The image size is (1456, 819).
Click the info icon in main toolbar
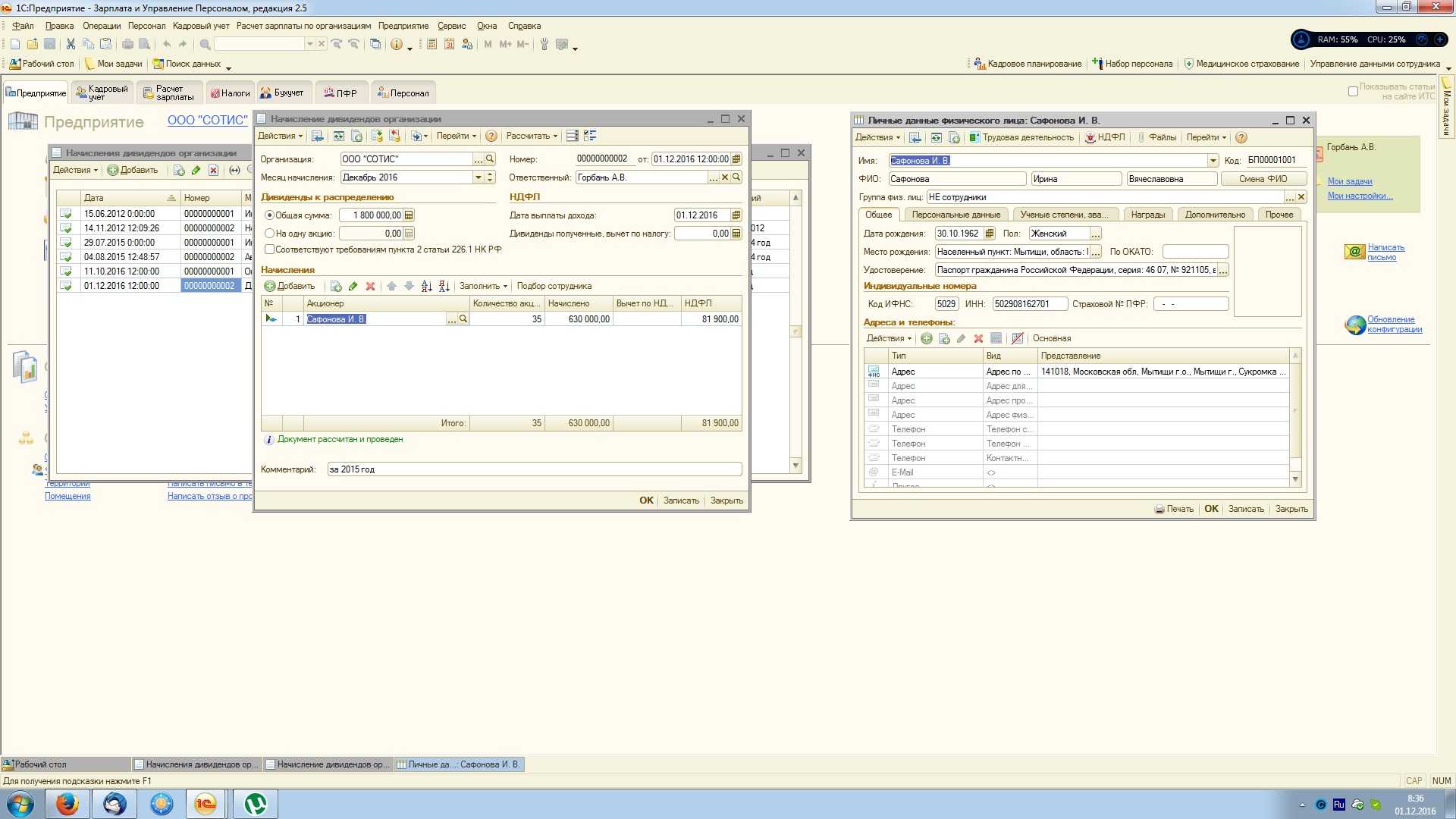pyautogui.click(x=397, y=44)
